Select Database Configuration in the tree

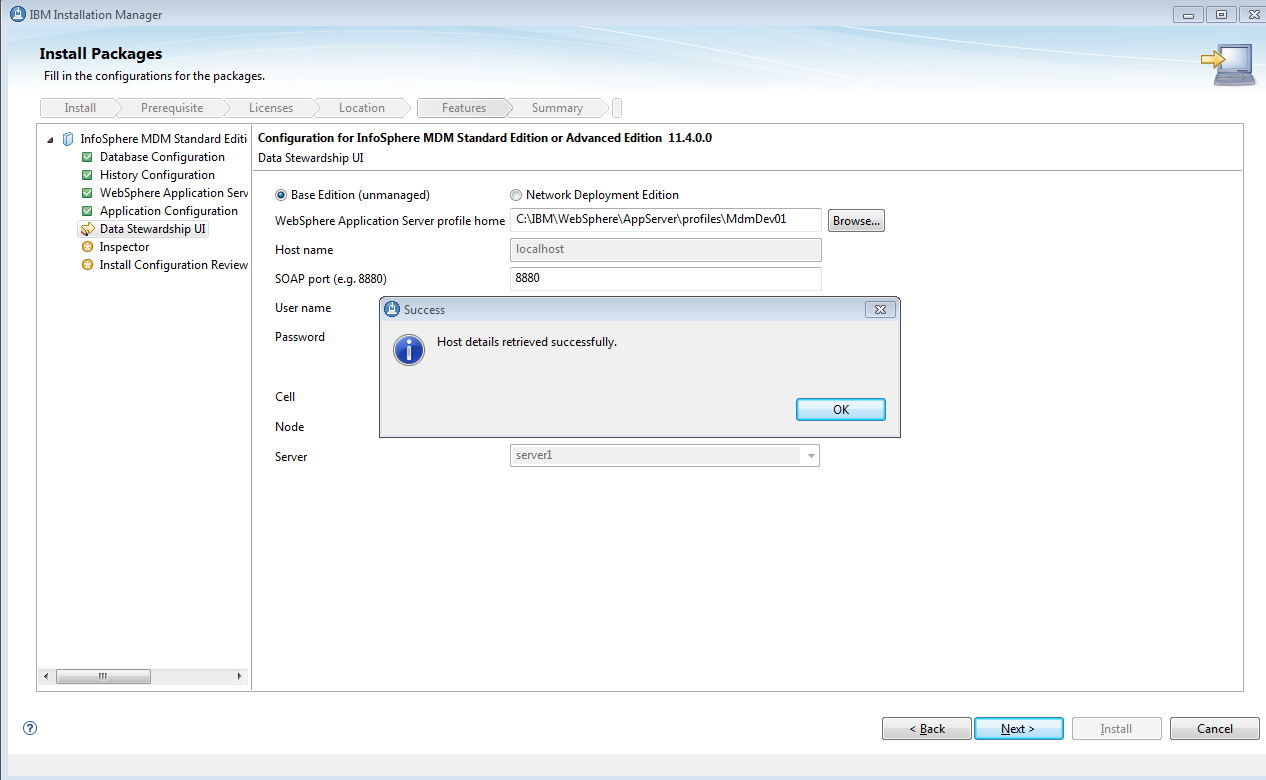(x=162, y=157)
